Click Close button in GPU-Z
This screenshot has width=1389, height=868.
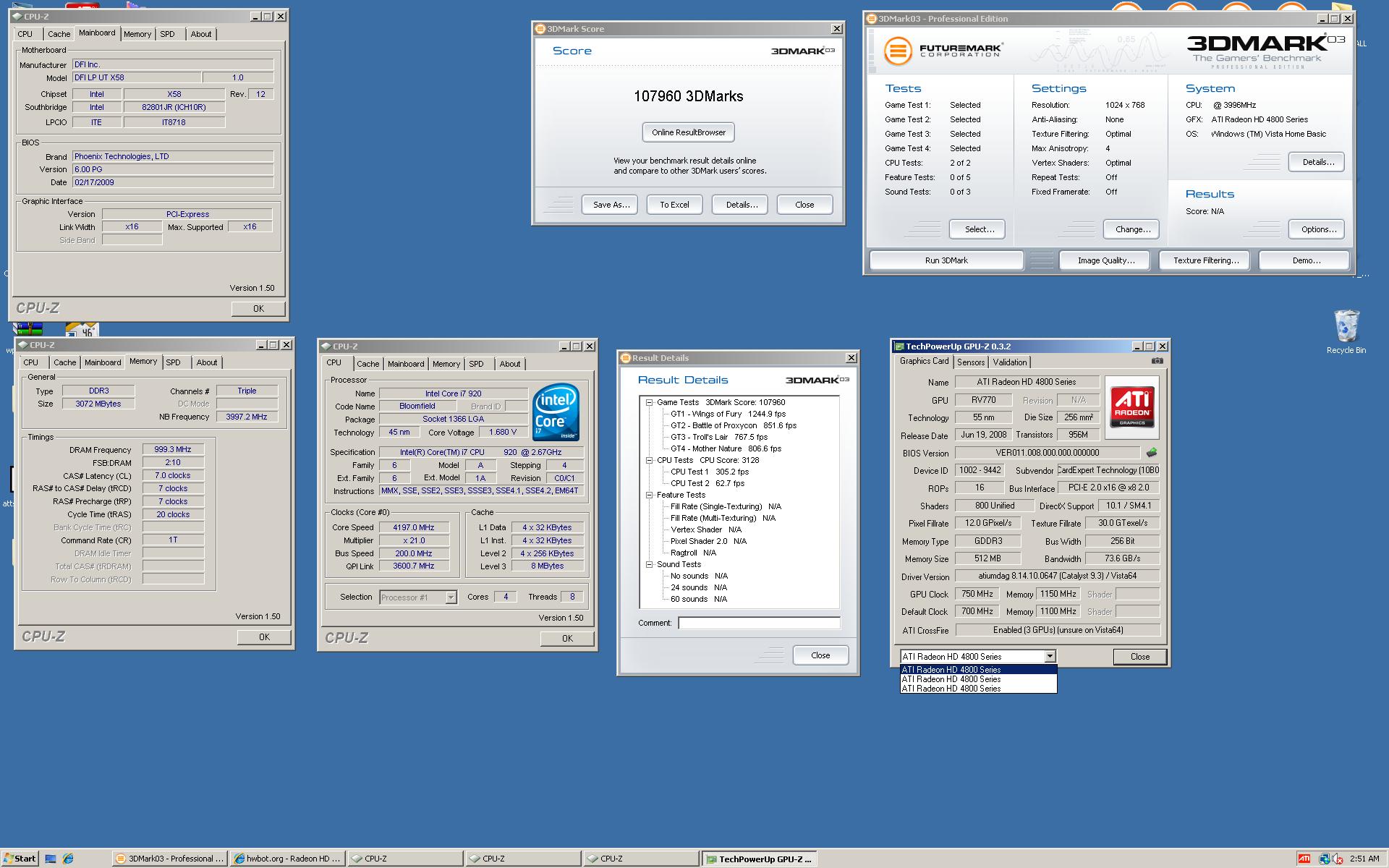1140,657
